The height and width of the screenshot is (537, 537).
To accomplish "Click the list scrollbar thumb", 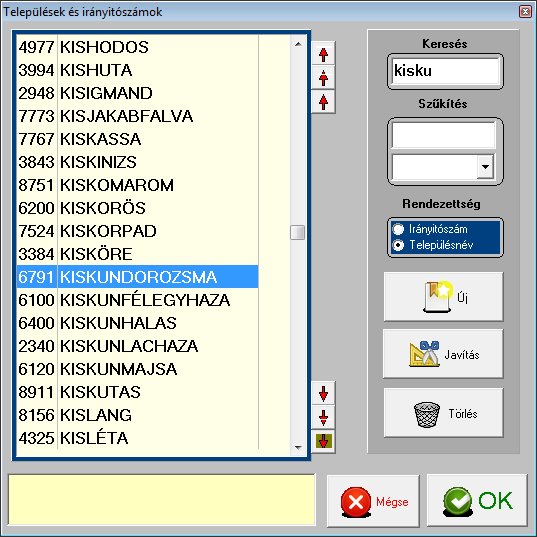I will click(x=297, y=233).
